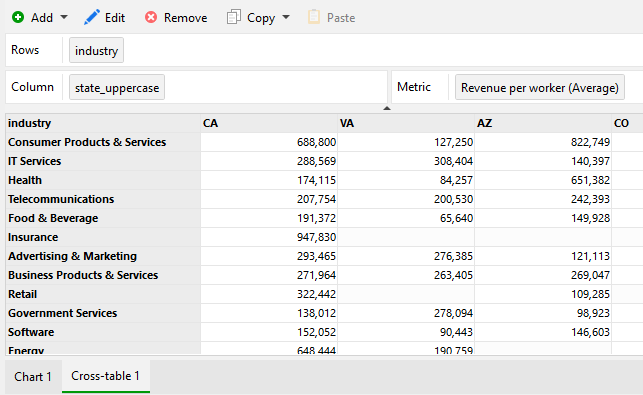Screen dimensions: 643x395
Task: Select the state_uppercase column chip
Action: click(x=117, y=87)
